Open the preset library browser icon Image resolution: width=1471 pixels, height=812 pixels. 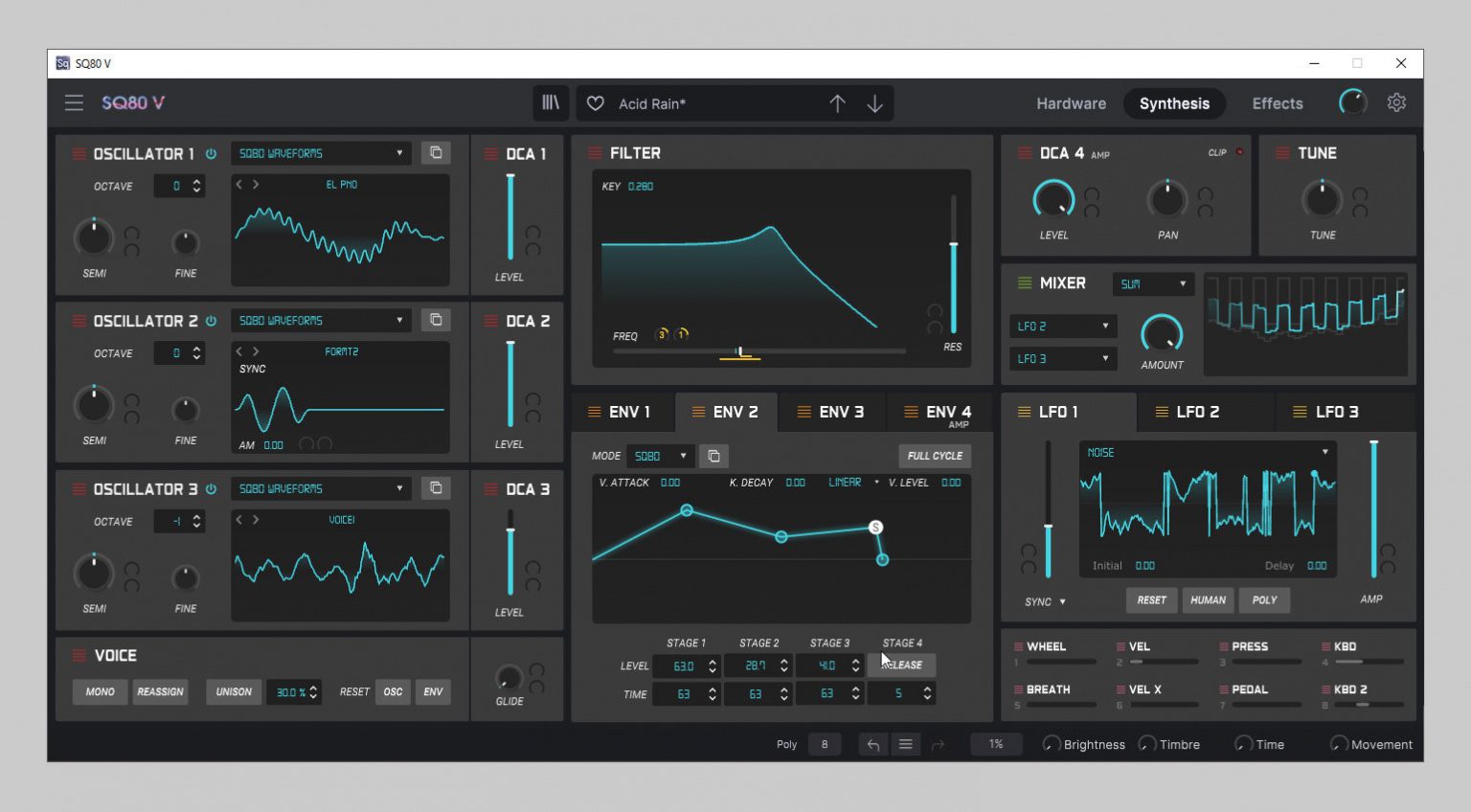pyautogui.click(x=551, y=102)
